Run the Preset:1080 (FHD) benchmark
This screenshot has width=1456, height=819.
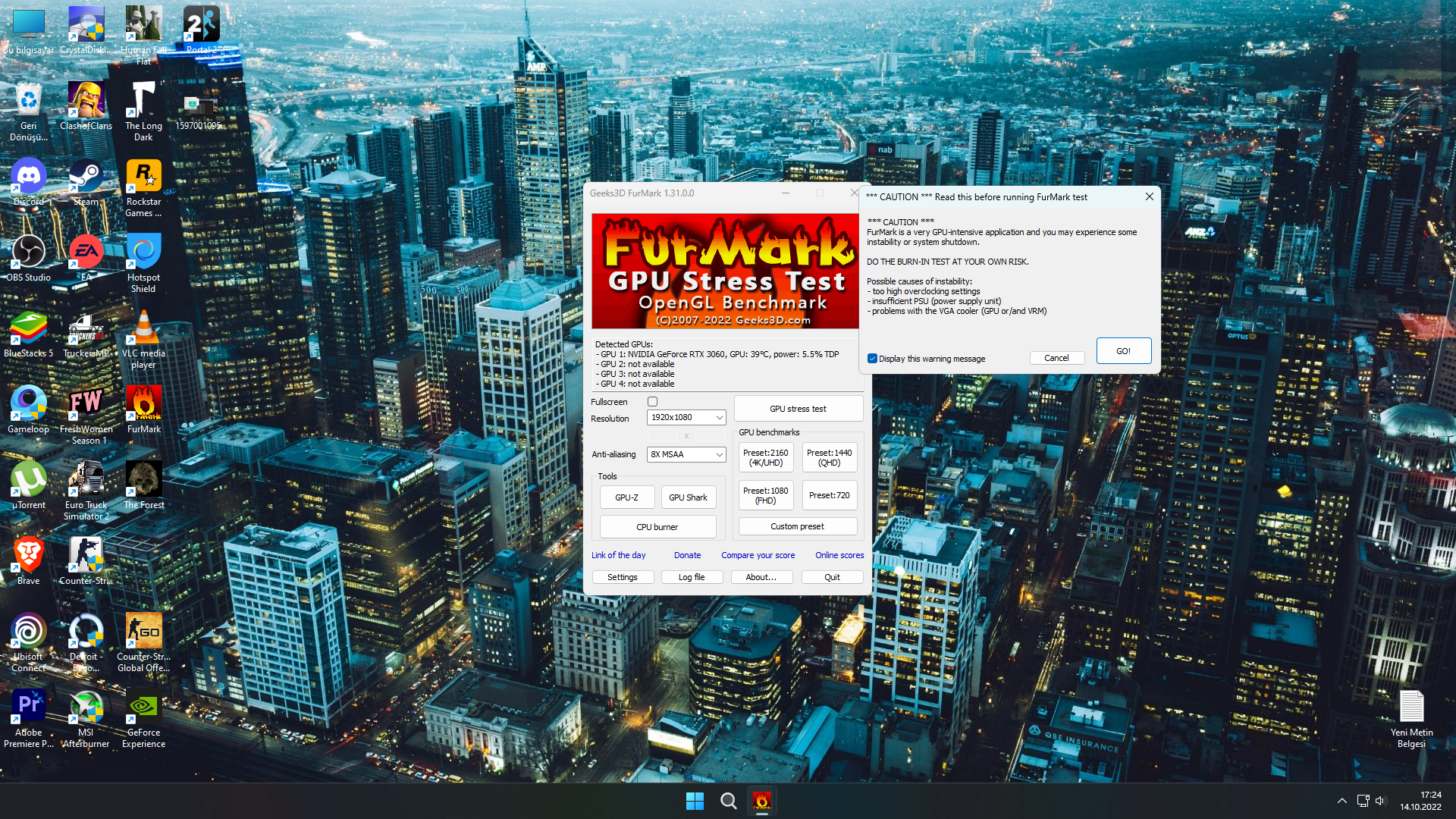coord(765,495)
